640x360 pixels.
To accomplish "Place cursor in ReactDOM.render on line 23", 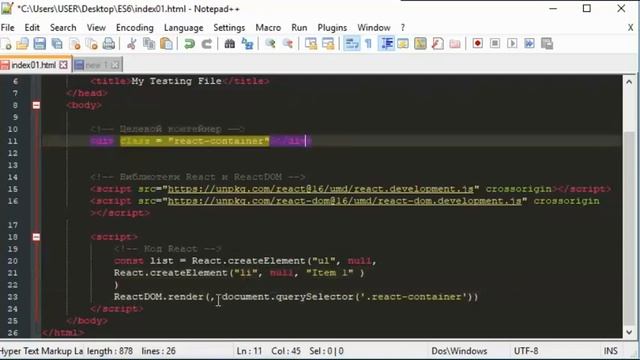I will (158, 297).
